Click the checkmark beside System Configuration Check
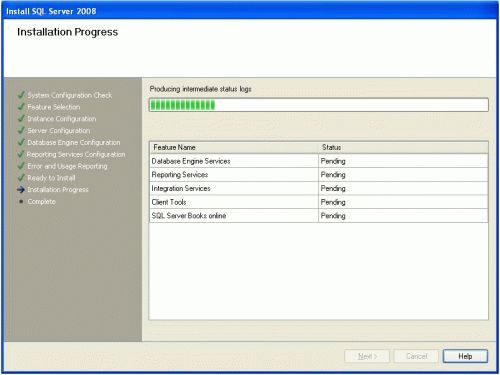This screenshot has width=500, height=375. (x=21, y=95)
